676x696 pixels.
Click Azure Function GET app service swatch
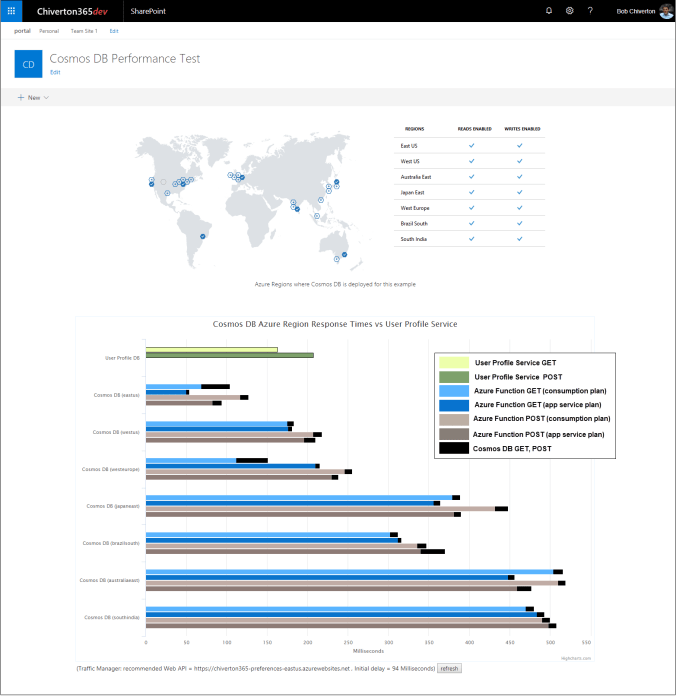tap(454, 405)
